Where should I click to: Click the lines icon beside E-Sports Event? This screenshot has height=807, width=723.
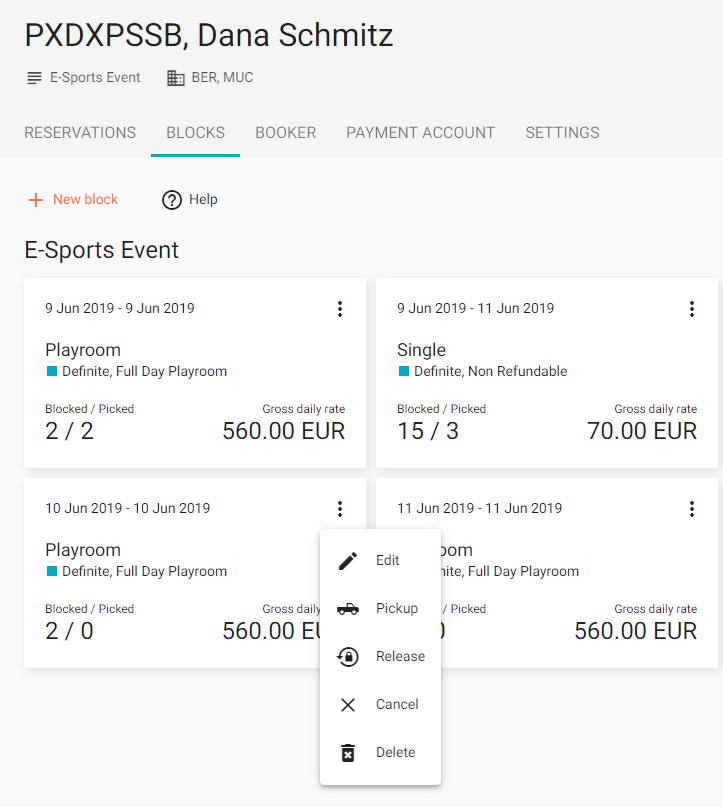(x=34, y=78)
